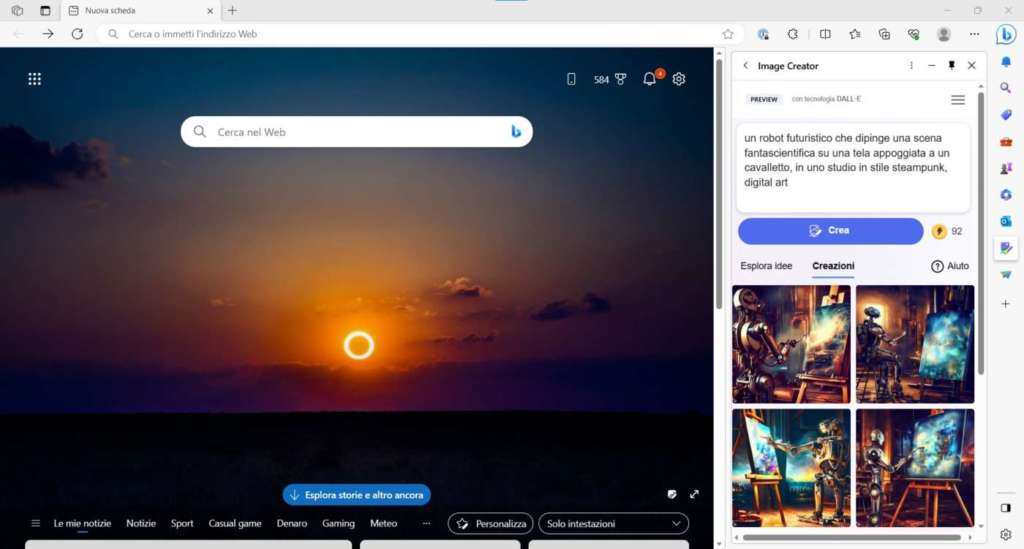Open the Tools briefcase icon in the sidebar

pos(1006,141)
